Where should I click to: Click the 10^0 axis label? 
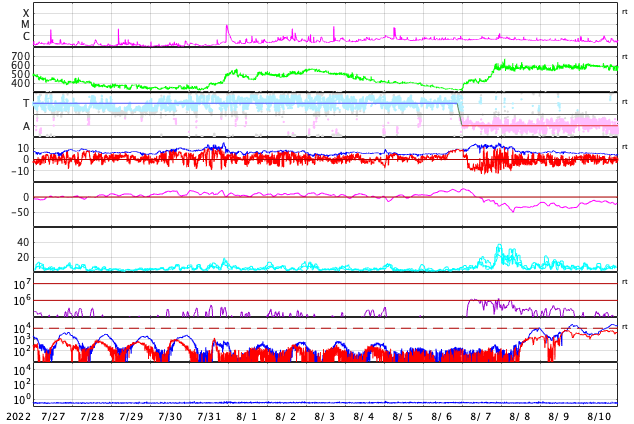[x=22, y=401]
